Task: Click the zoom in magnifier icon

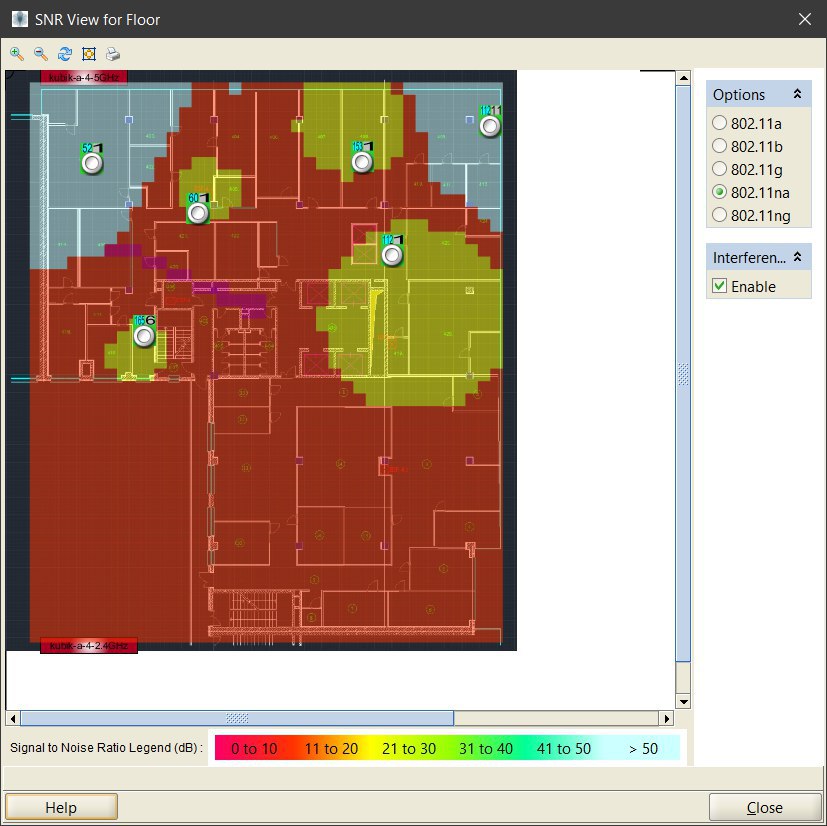Action: (17, 54)
